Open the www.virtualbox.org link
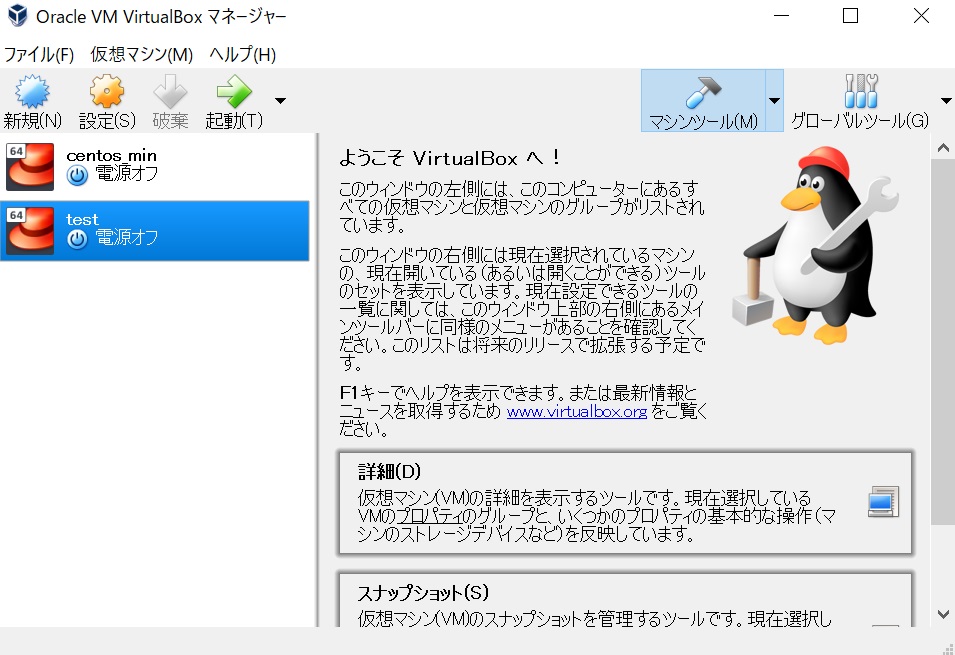 point(577,412)
